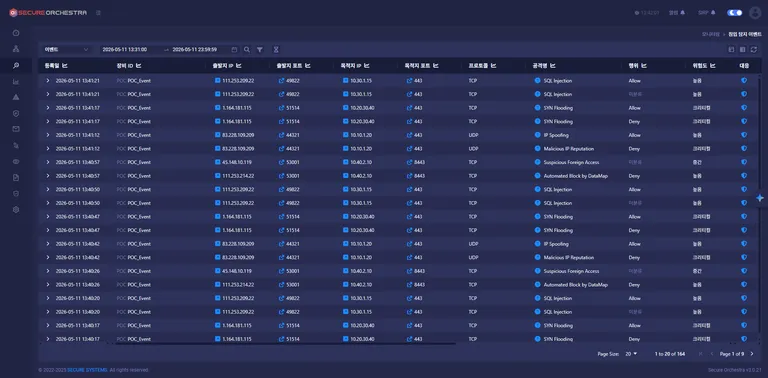Click 10.40.2.10 in 13:40:26 Suspicious Foreign Access row

coord(361,271)
